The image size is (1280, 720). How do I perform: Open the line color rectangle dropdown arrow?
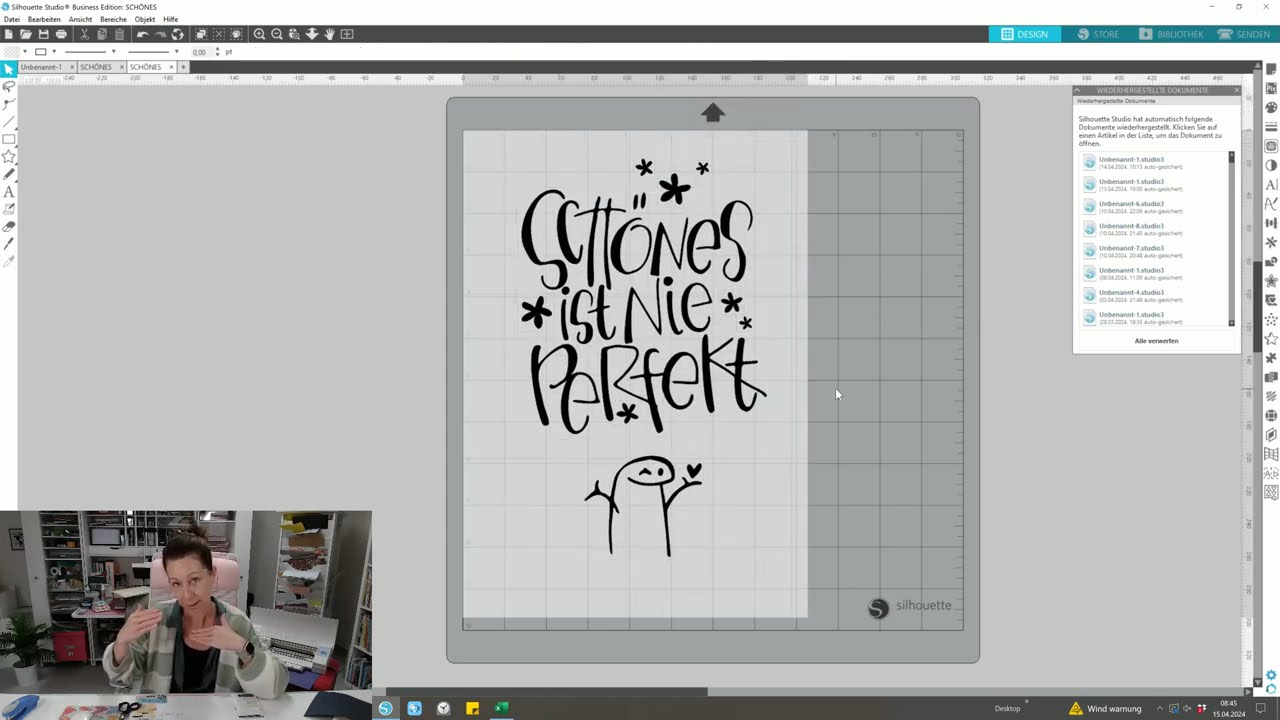point(54,52)
